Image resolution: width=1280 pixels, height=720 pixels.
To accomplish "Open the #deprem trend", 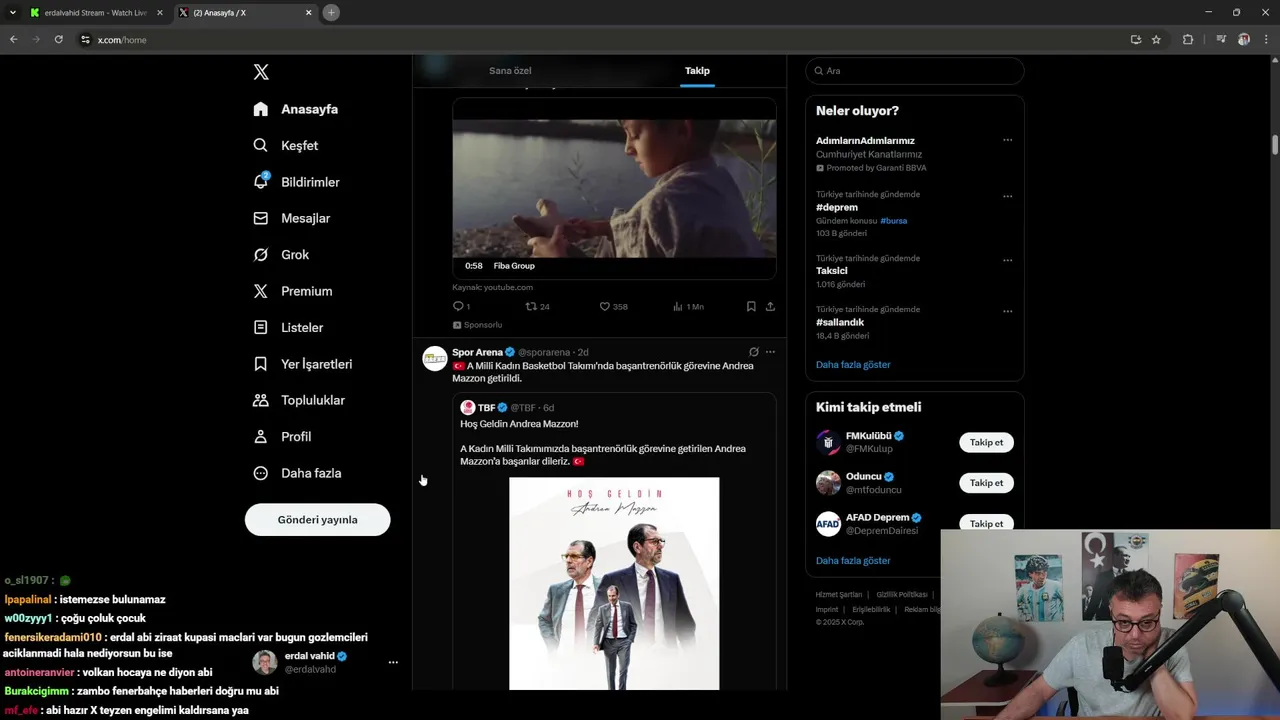I will tap(837, 207).
